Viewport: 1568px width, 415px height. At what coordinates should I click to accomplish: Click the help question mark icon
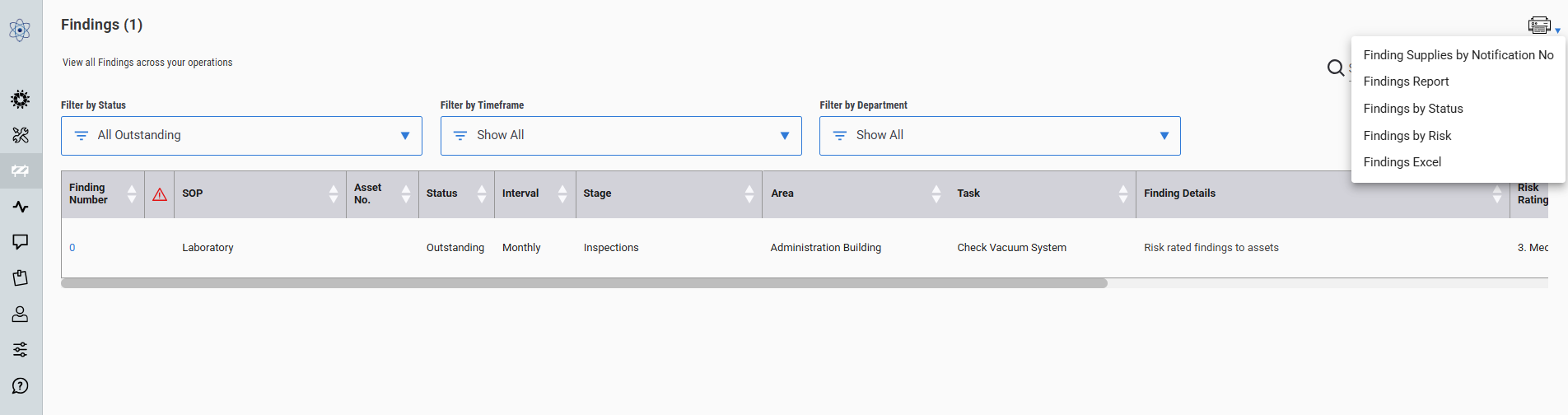point(20,386)
